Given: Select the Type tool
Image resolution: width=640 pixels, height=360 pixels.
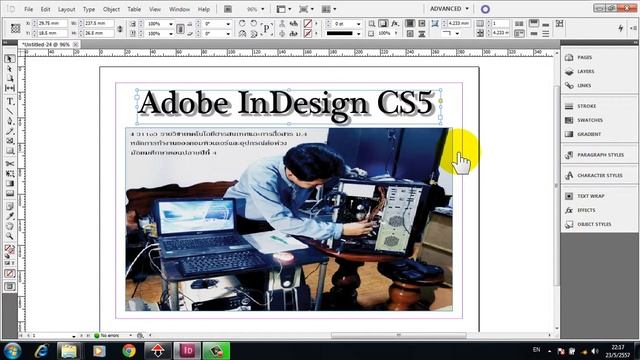Looking at the screenshot, I should pyautogui.click(x=10, y=101).
